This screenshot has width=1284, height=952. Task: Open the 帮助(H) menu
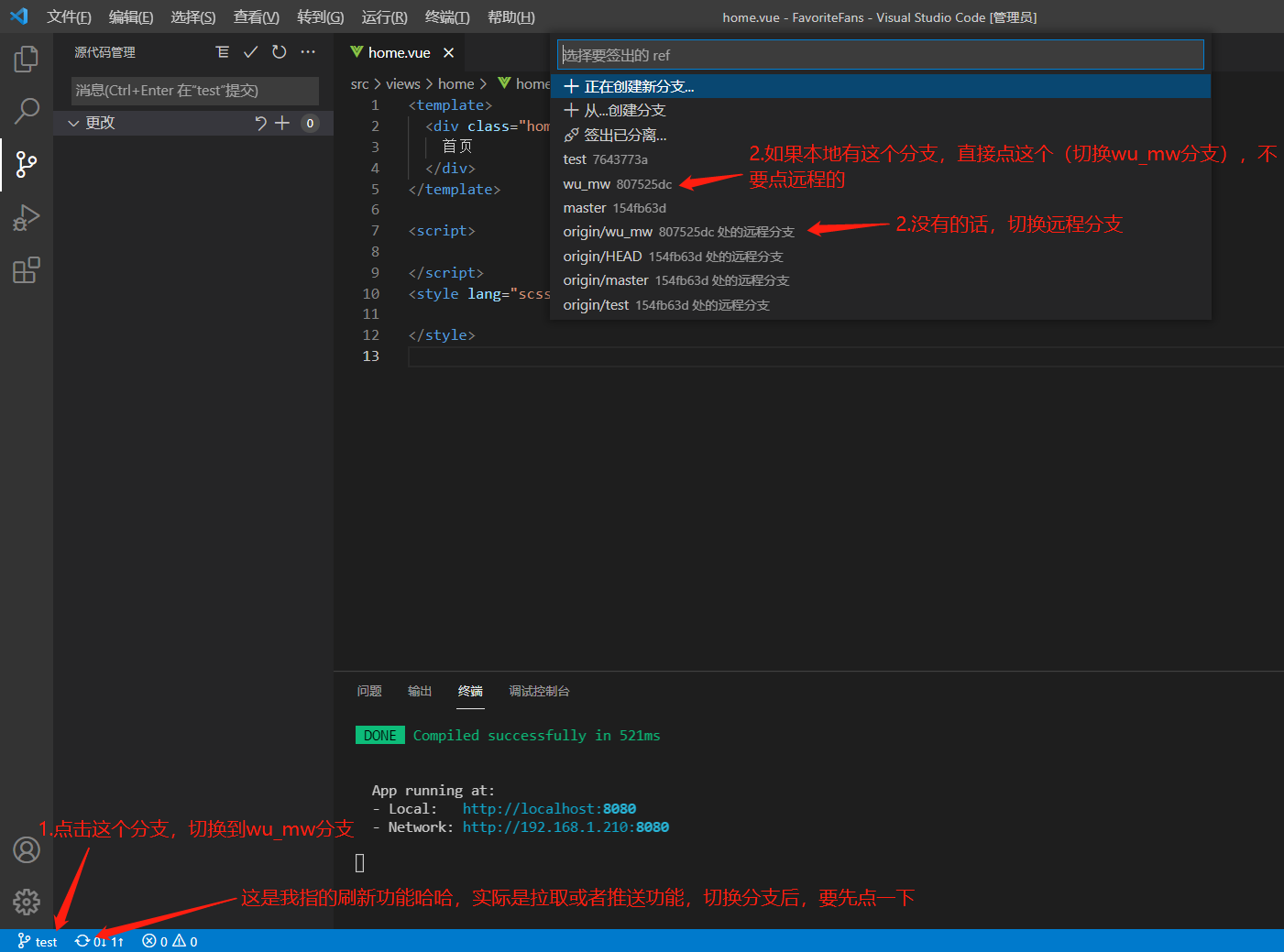[511, 17]
